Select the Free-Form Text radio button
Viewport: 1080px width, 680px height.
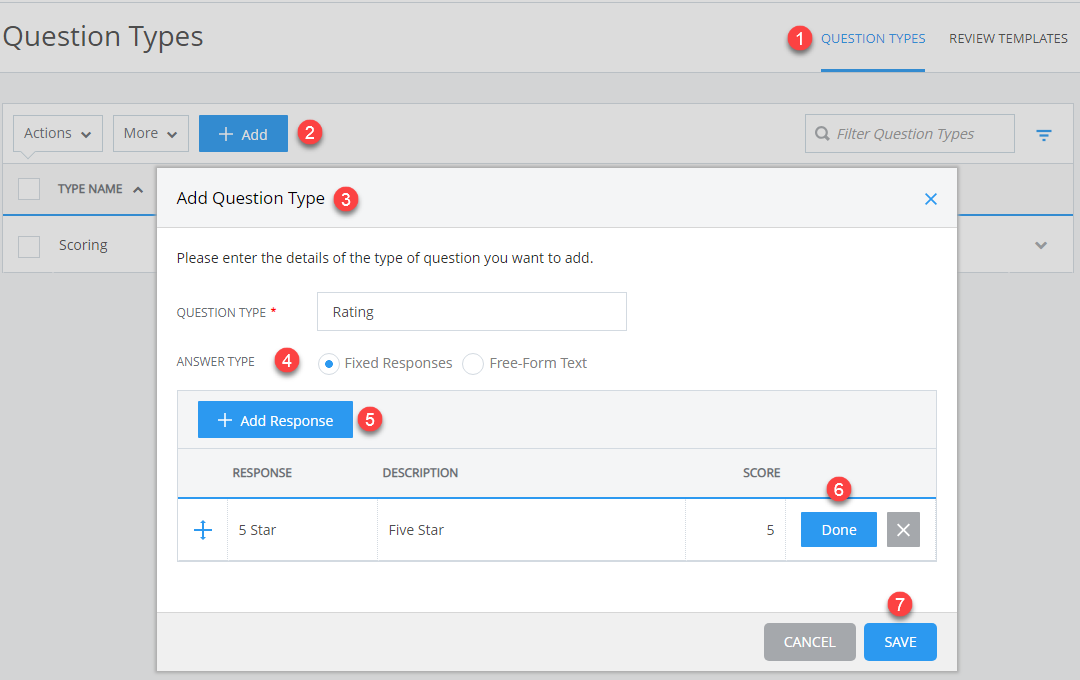tap(472, 364)
